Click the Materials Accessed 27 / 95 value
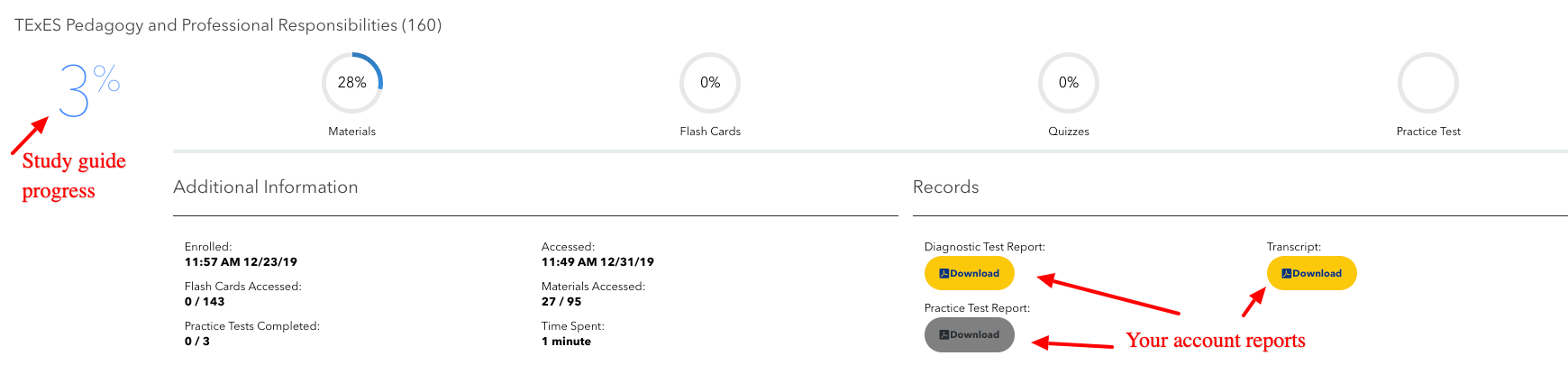This screenshot has width=1568, height=365. click(561, 302)
